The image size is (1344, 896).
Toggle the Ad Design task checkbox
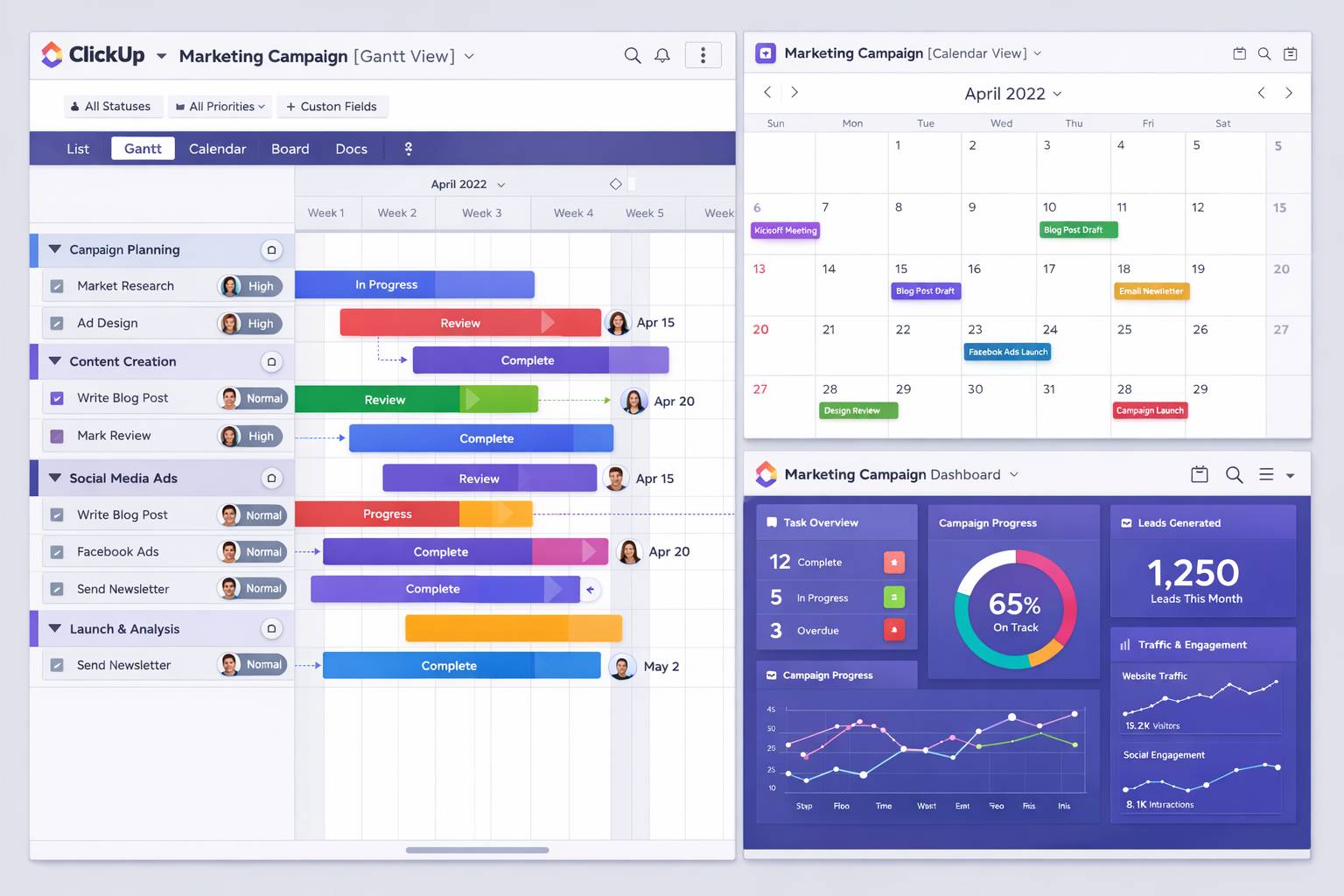pyautogui.click(x=57, y=324)
